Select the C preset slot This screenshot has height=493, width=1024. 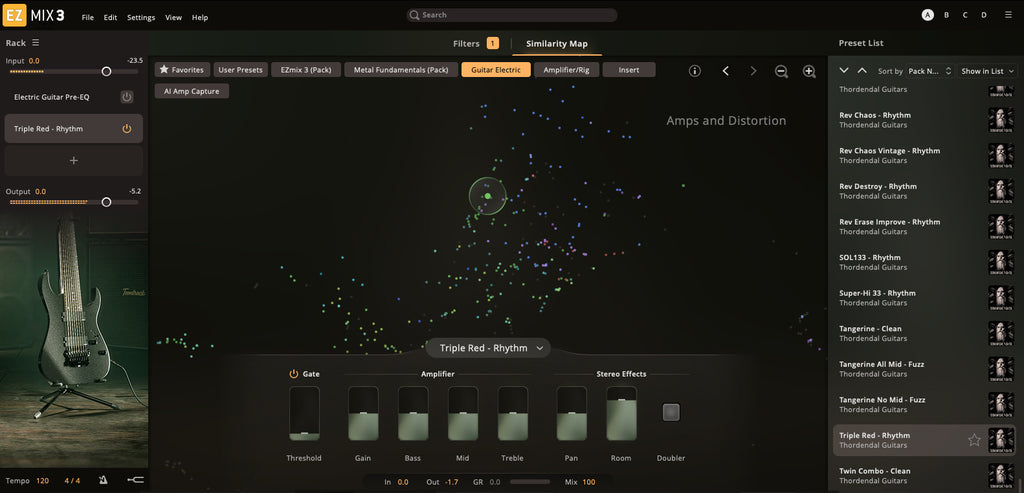[965, 15]
